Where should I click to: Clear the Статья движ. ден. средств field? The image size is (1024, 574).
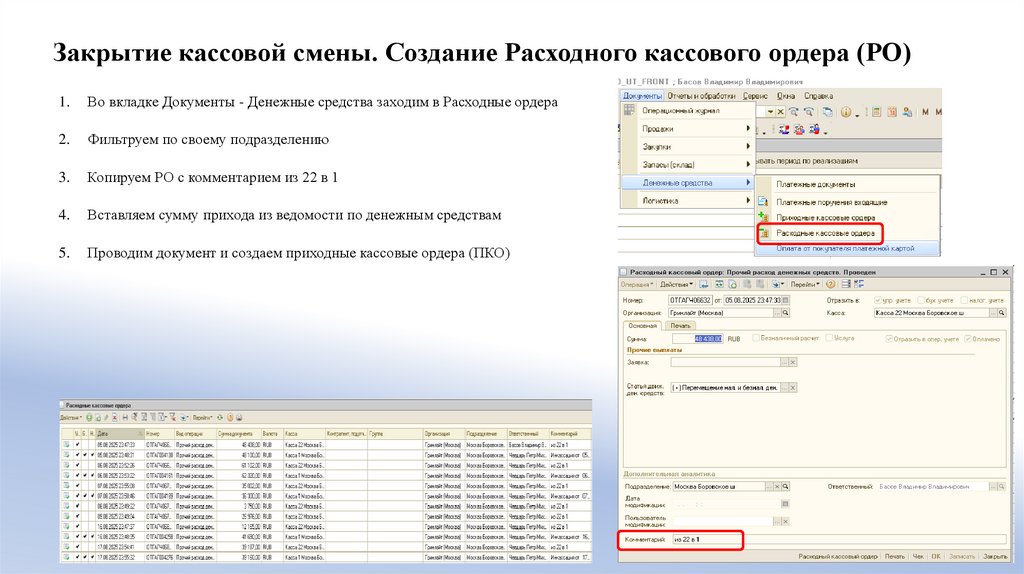793,388
